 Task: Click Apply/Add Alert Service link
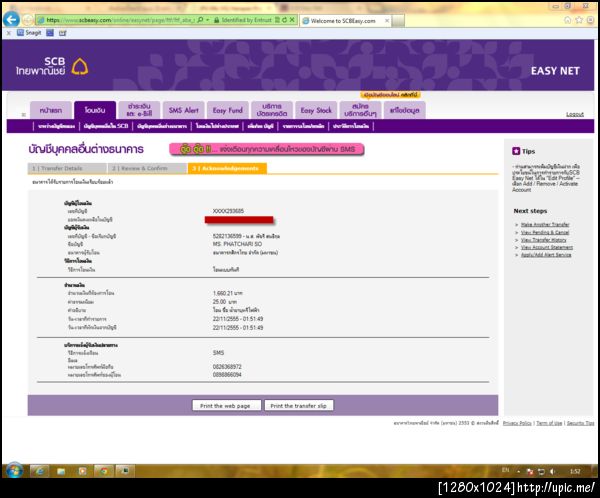546,255
